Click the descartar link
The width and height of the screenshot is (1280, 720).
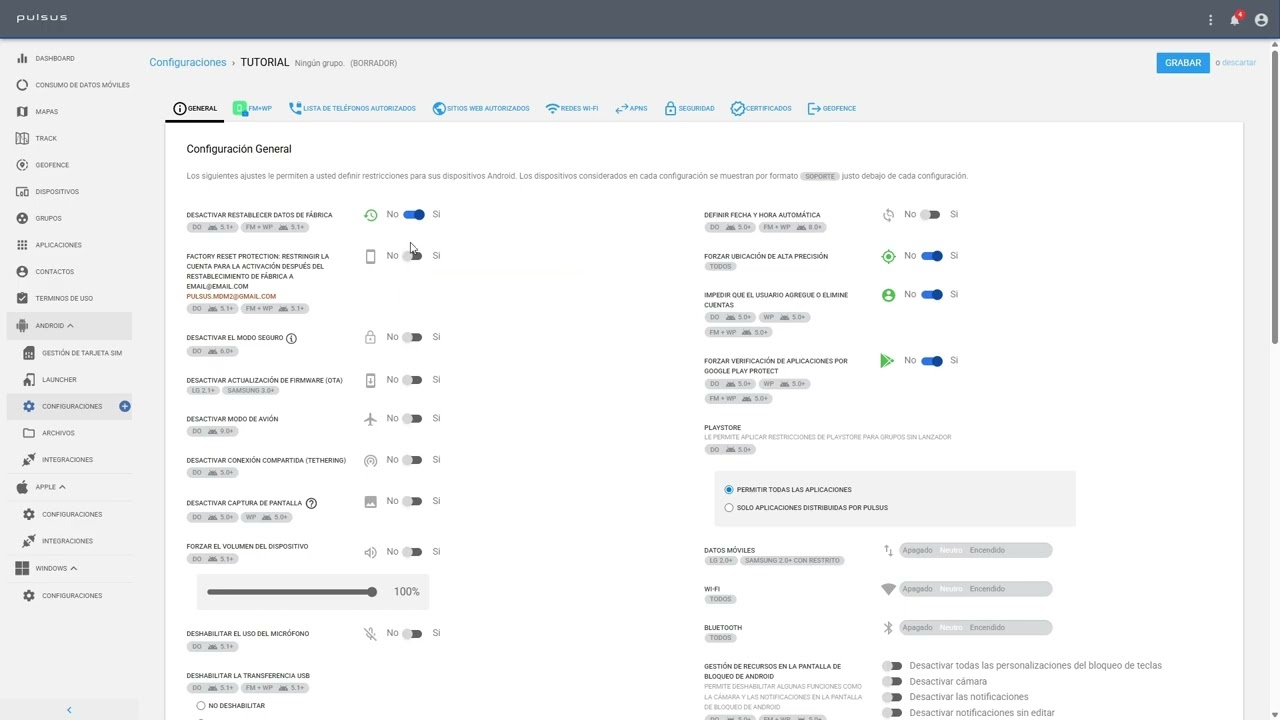tap(1239, 62)
